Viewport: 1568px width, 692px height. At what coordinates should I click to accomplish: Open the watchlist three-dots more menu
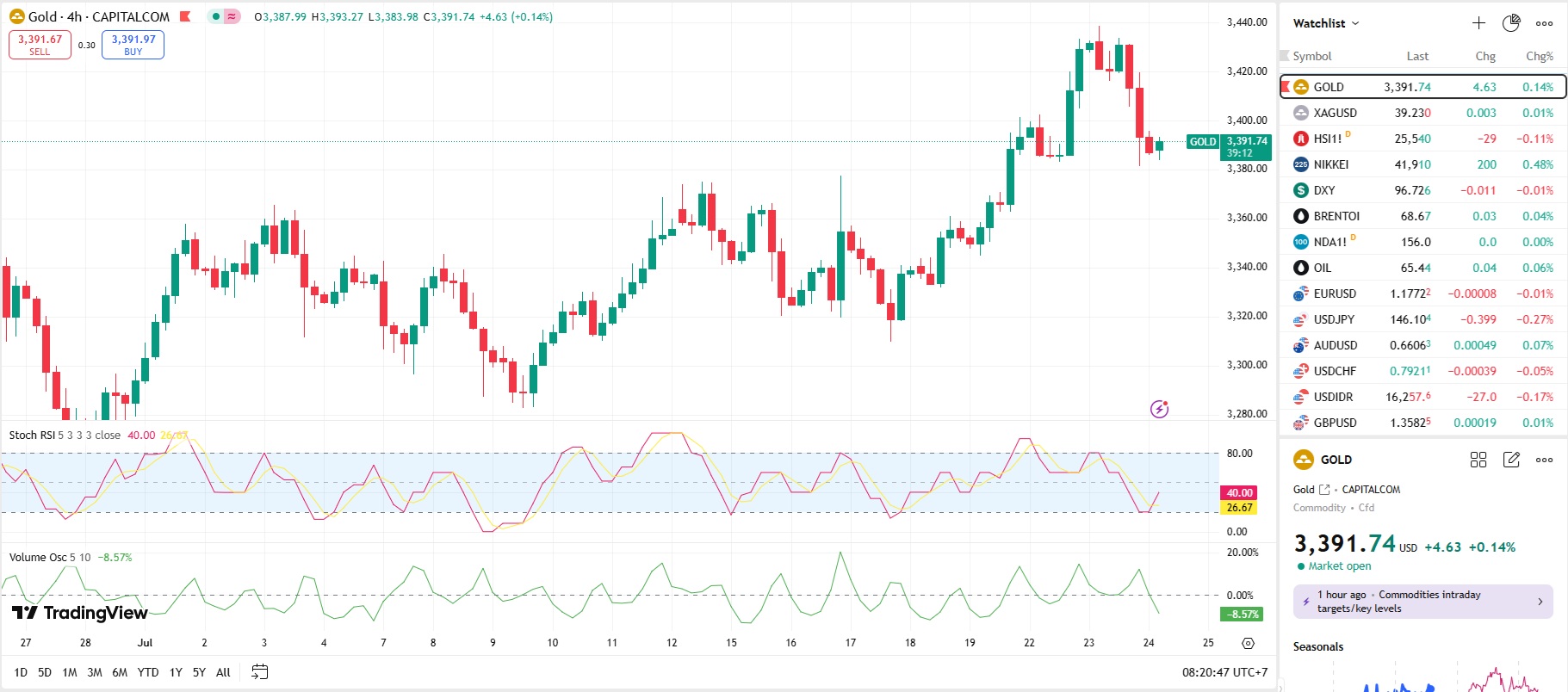pos(1545,23)
